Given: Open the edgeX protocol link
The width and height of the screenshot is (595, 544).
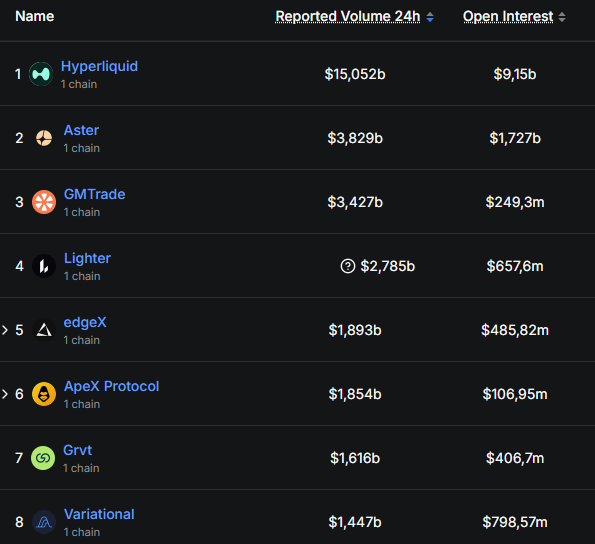Looking at the screenshot, I should 85,322.
